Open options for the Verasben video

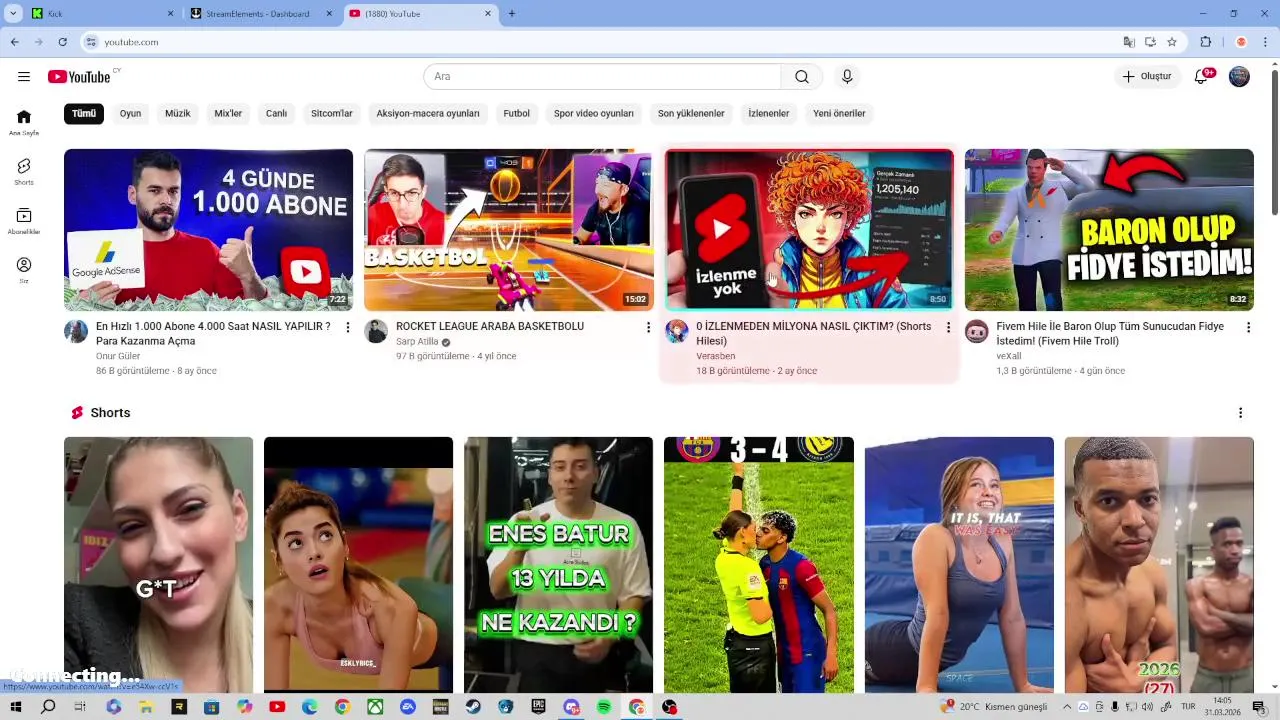[x=948, y=327]
